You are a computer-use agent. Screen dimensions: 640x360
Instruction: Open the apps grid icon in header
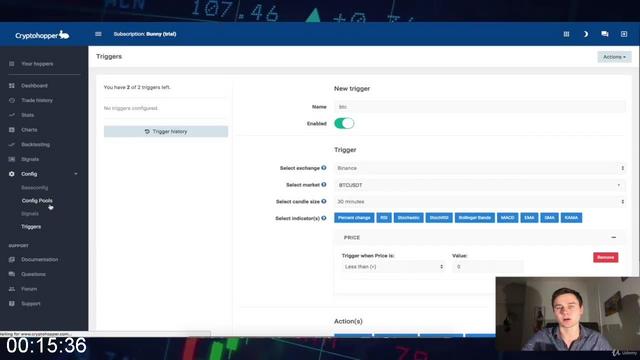pos(566,34)
